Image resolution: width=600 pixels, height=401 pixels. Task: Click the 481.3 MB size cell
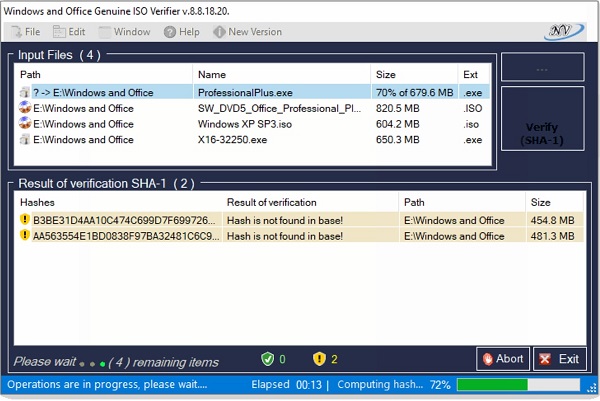[x=552, y=236]
